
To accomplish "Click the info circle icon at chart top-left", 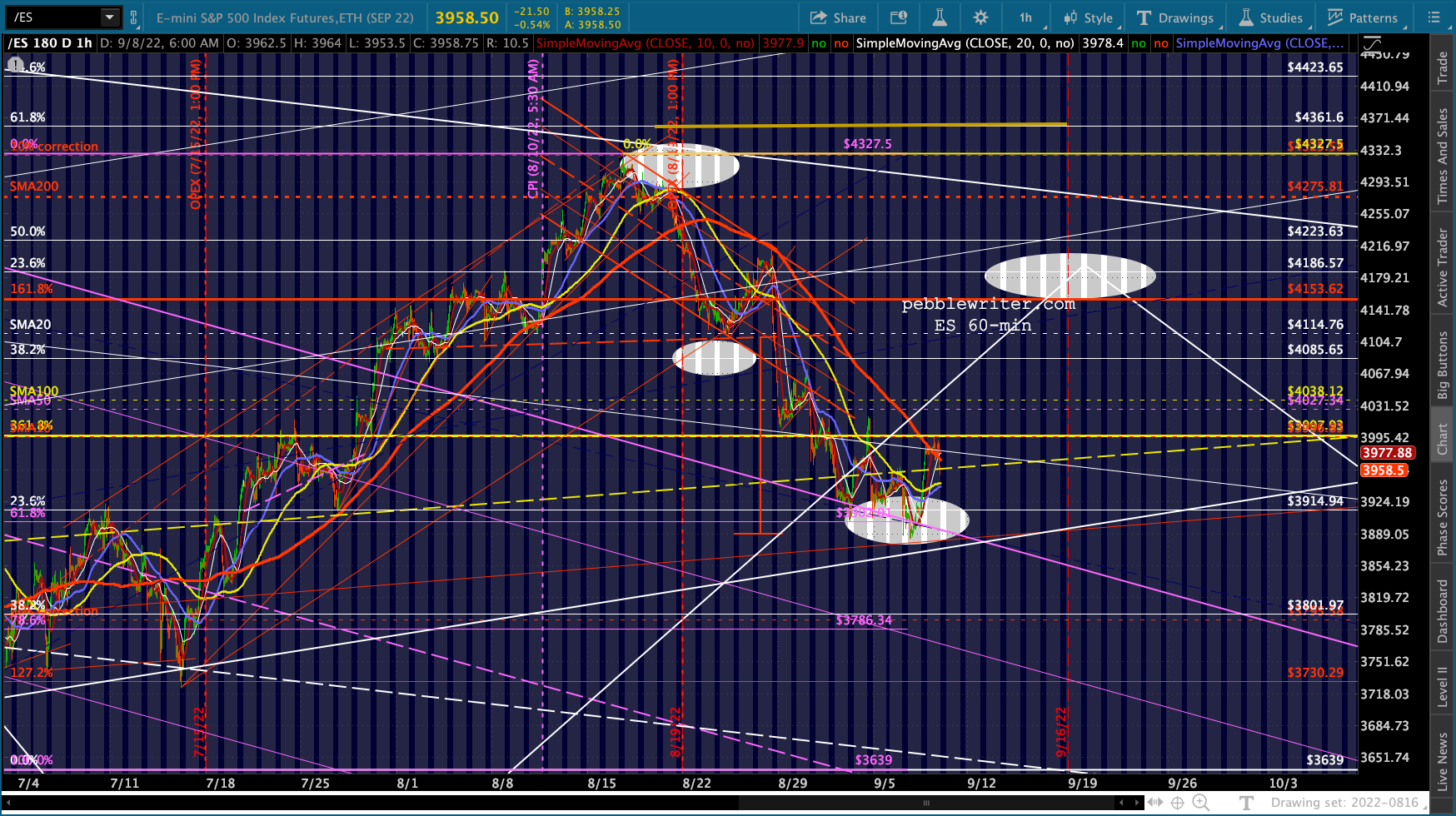I will coord(15,64).
